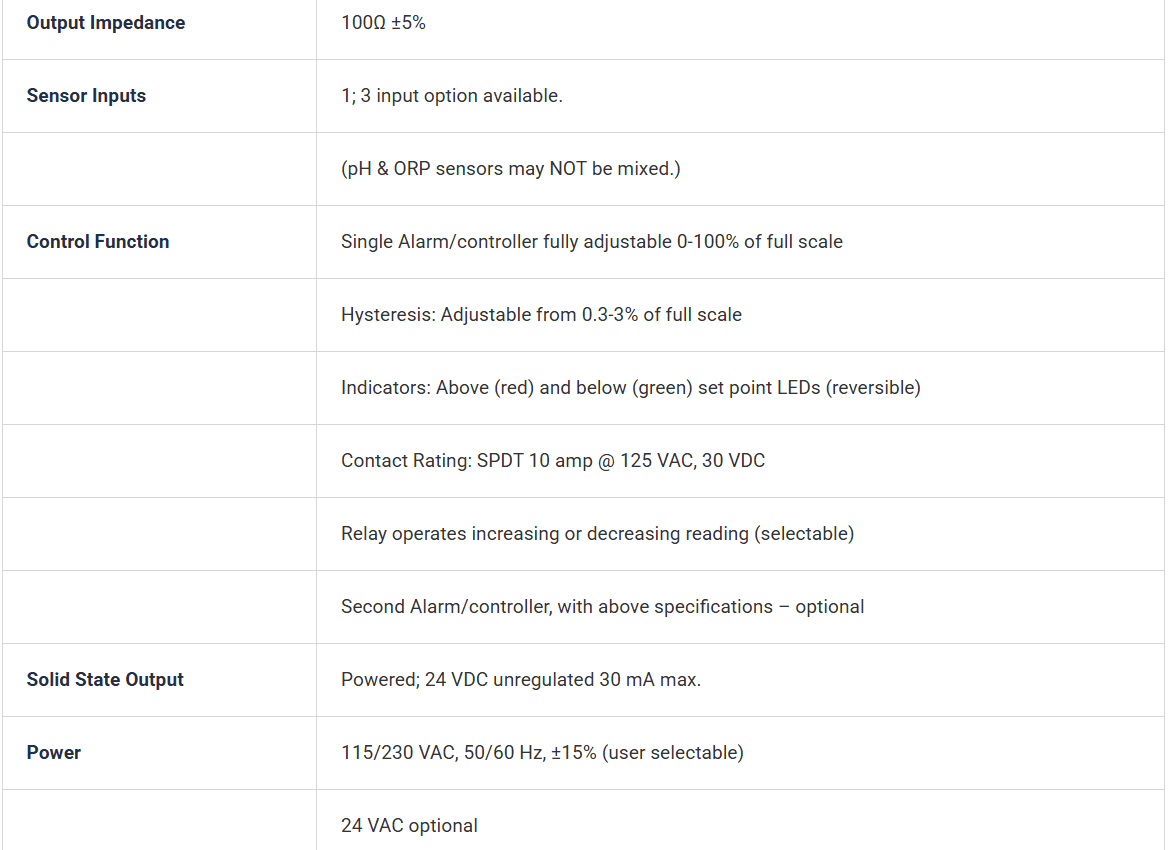Click the pH & ORP sensors note
Viewport: 1172px width, 850px height.
511,169
